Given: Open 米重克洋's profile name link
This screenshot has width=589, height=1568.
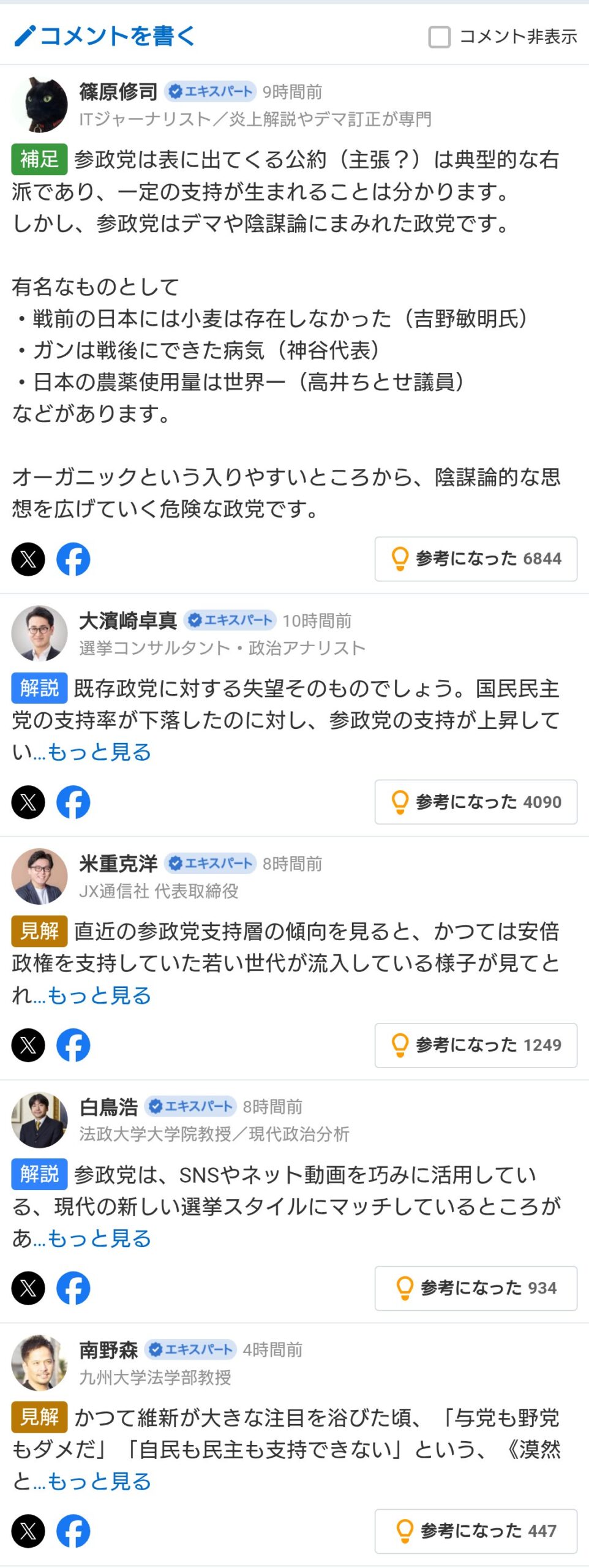Looking at the screenshot, I should point(118,864).
